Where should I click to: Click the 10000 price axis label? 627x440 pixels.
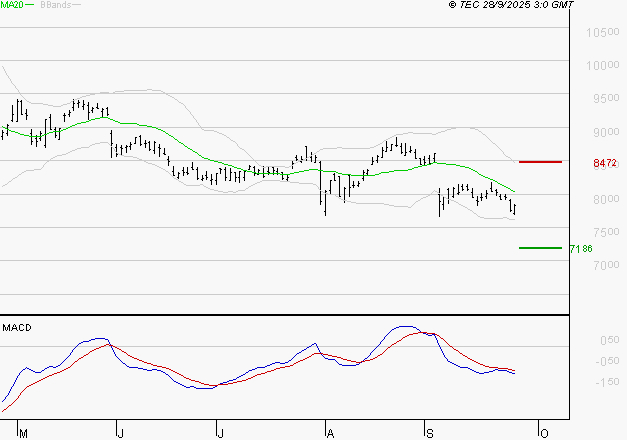pos(603,65)
